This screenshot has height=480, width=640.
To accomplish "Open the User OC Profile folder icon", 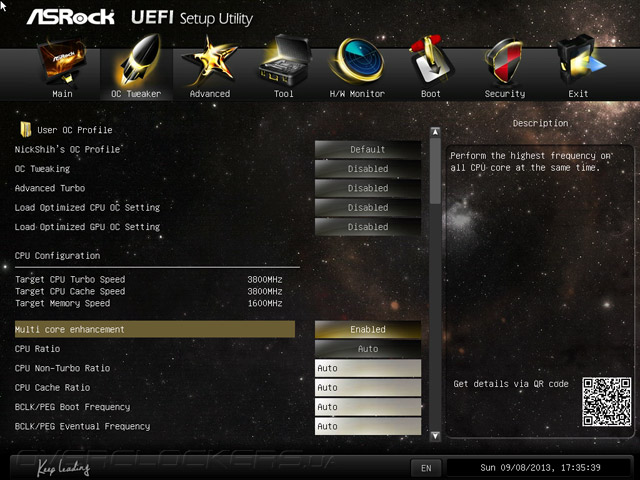I will (26, 129).
